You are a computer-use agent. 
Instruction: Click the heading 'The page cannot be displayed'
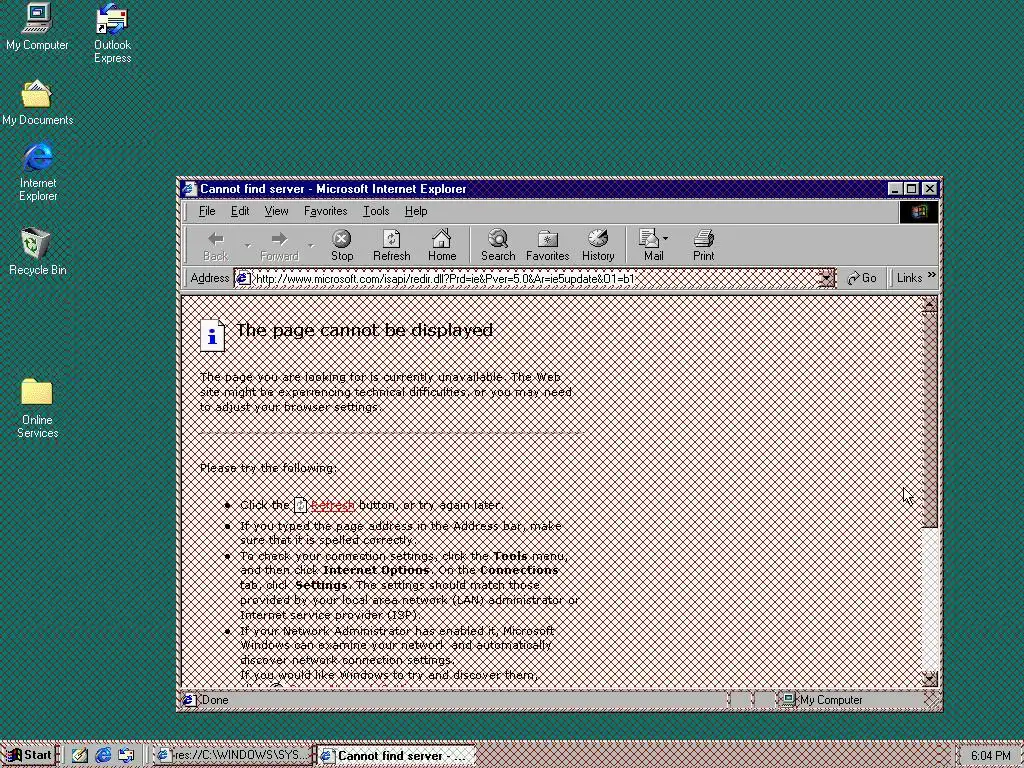coord(364,330)
